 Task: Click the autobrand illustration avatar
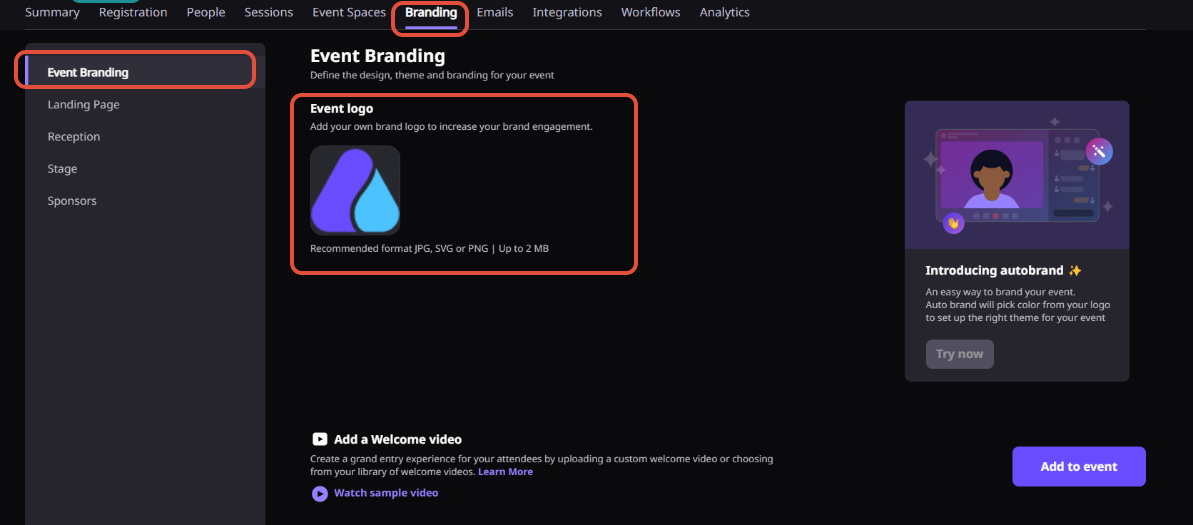pyautogui.click(x=991, y=180)
